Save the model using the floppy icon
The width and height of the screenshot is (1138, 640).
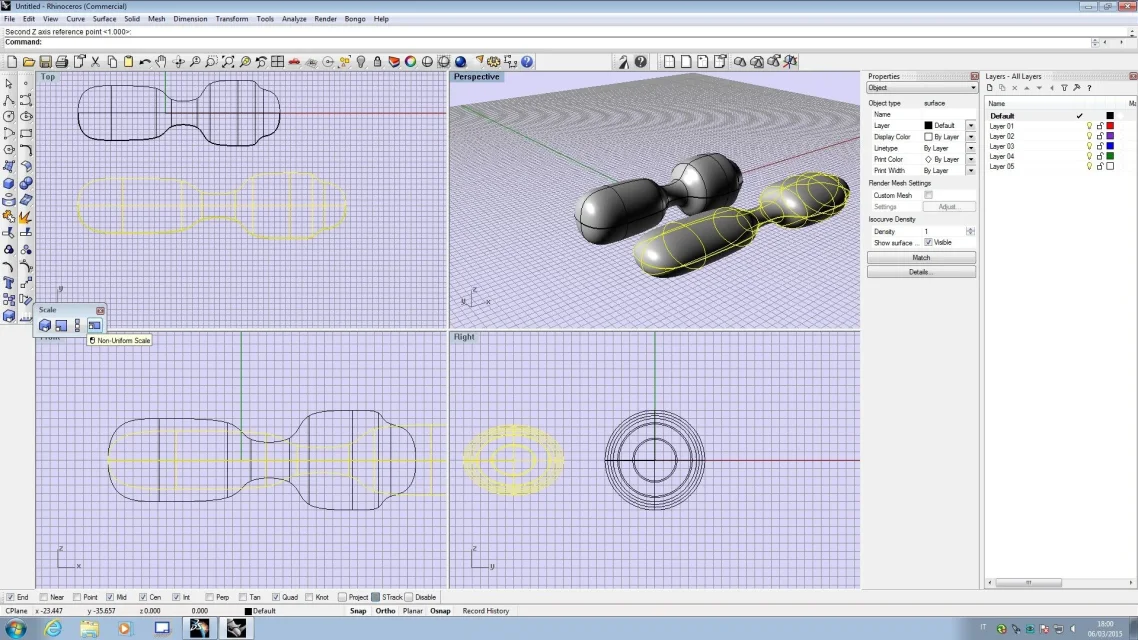point(46,62)
